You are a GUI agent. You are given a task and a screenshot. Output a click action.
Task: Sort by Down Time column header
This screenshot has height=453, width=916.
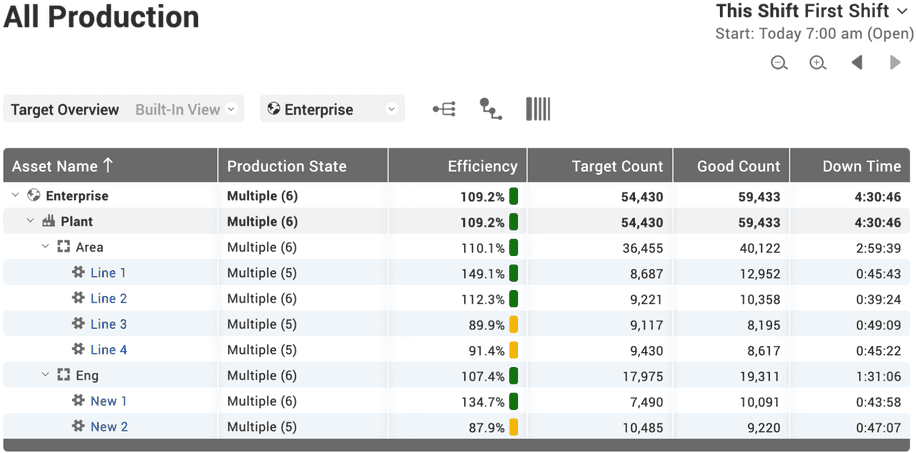851,166
